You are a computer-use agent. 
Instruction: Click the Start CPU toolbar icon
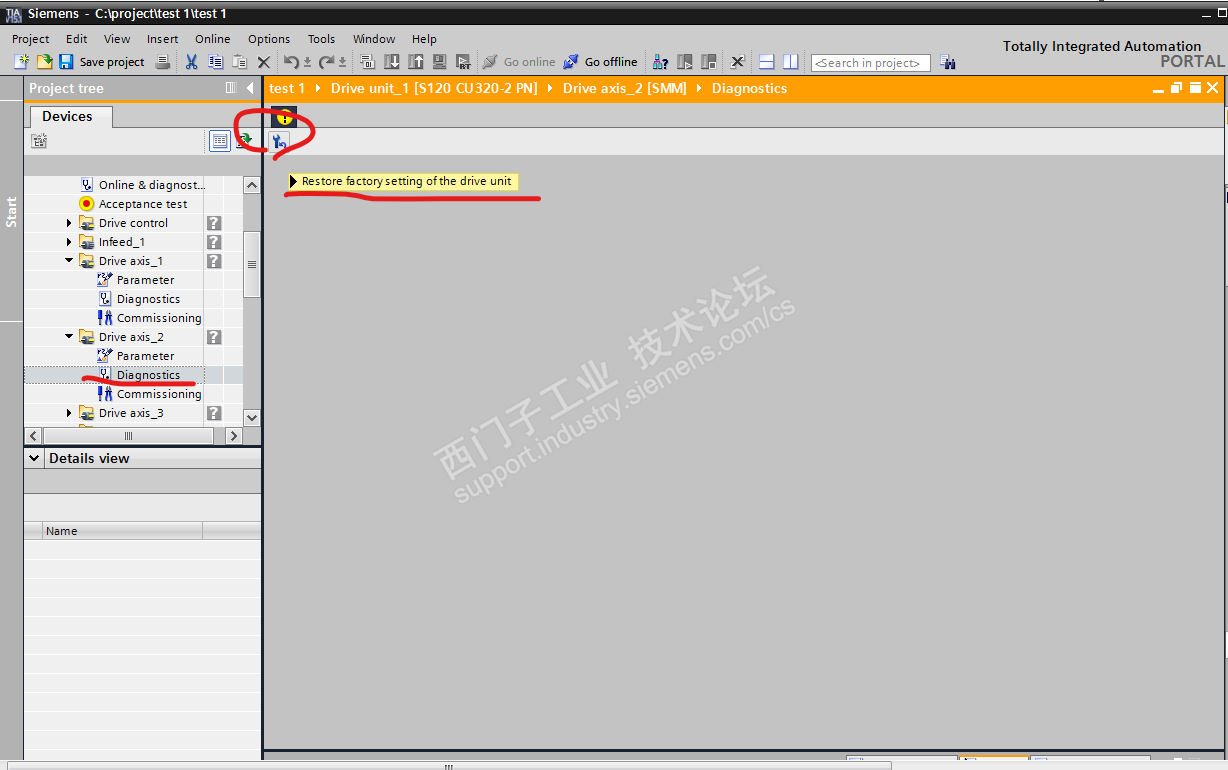coord(685,62)
